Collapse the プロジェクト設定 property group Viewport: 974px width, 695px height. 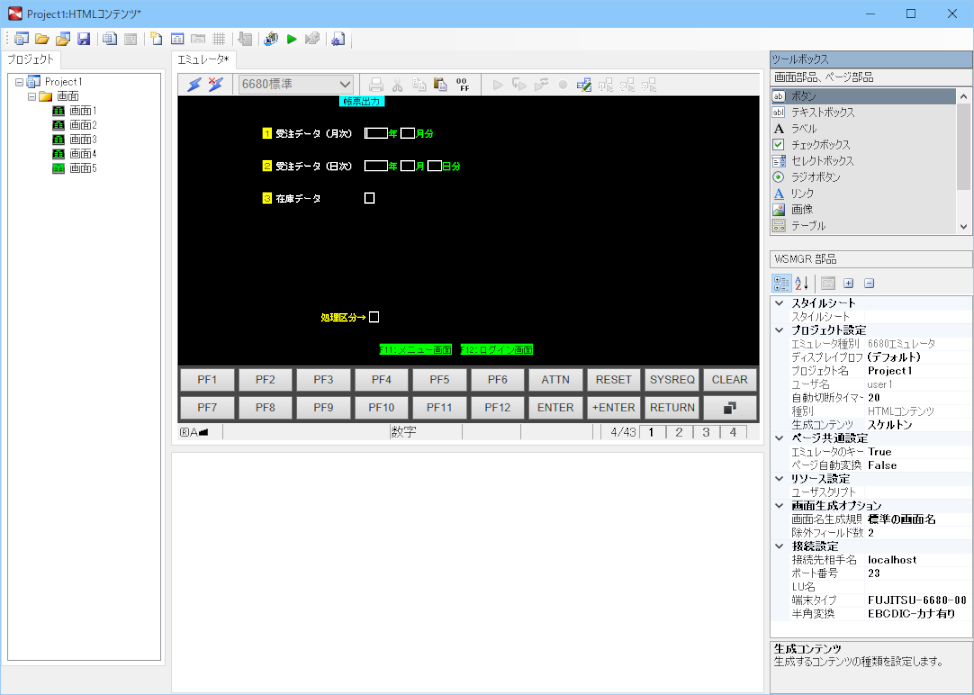pyautogui.click(x=780, y=330)
